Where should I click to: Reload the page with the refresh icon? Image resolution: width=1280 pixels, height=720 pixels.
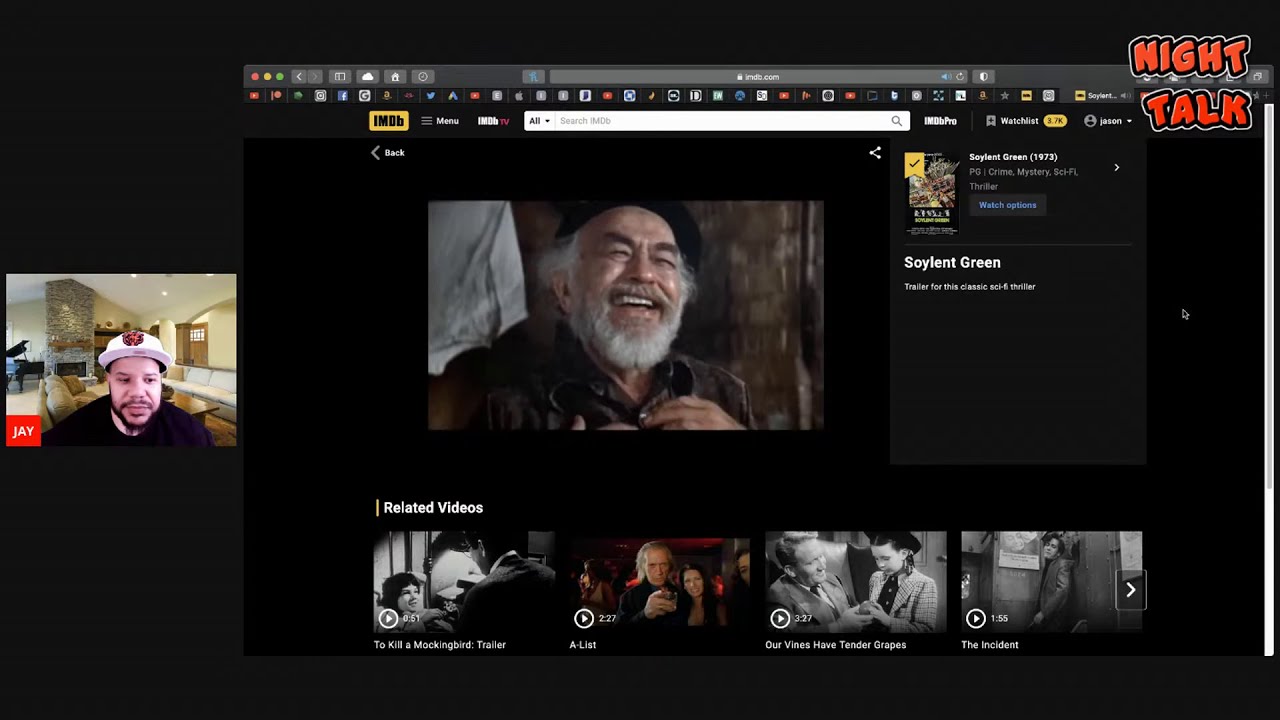(960, 77)
